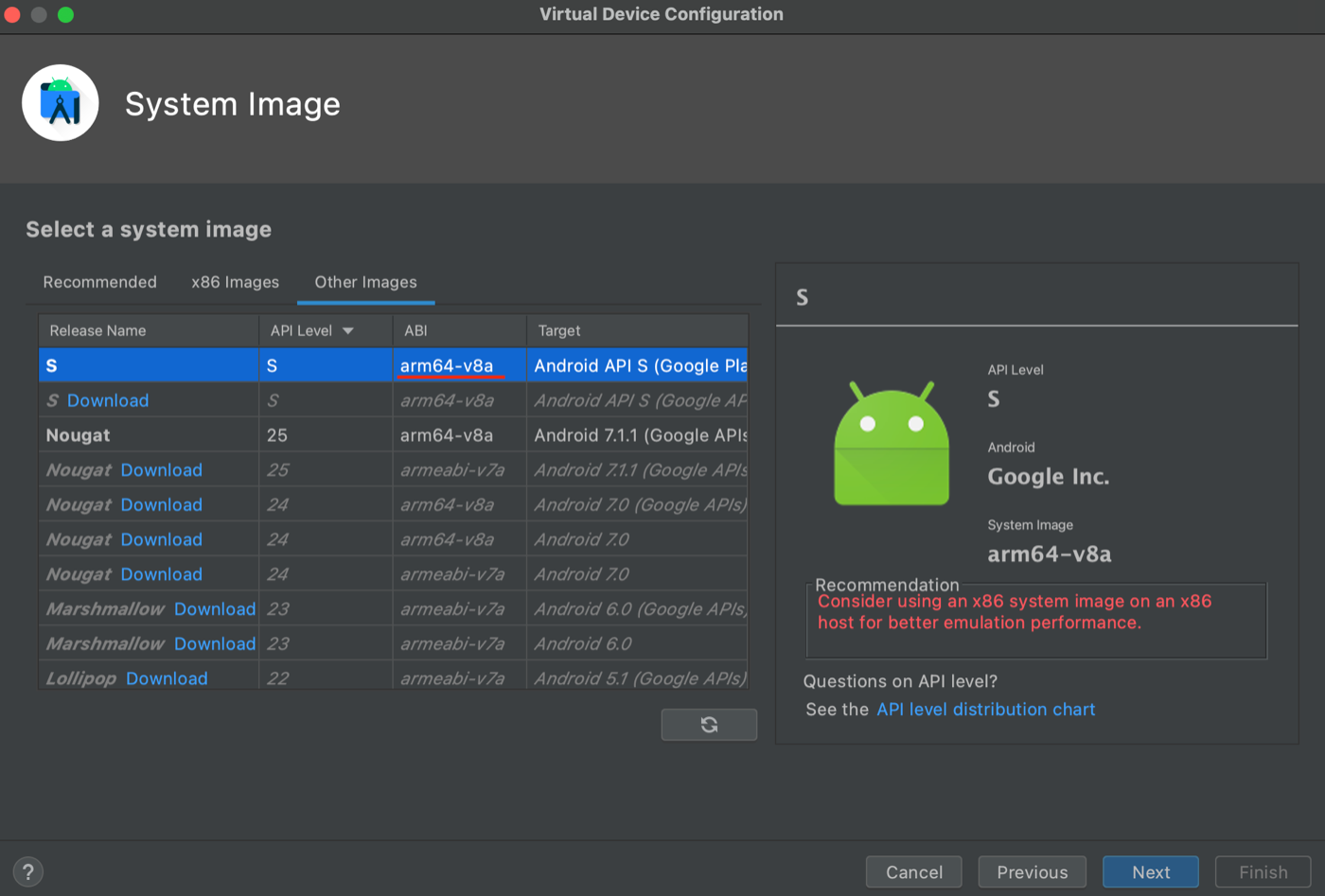
Task: Download the Lollipop API 22 image
Action: (x=167, y=678)
